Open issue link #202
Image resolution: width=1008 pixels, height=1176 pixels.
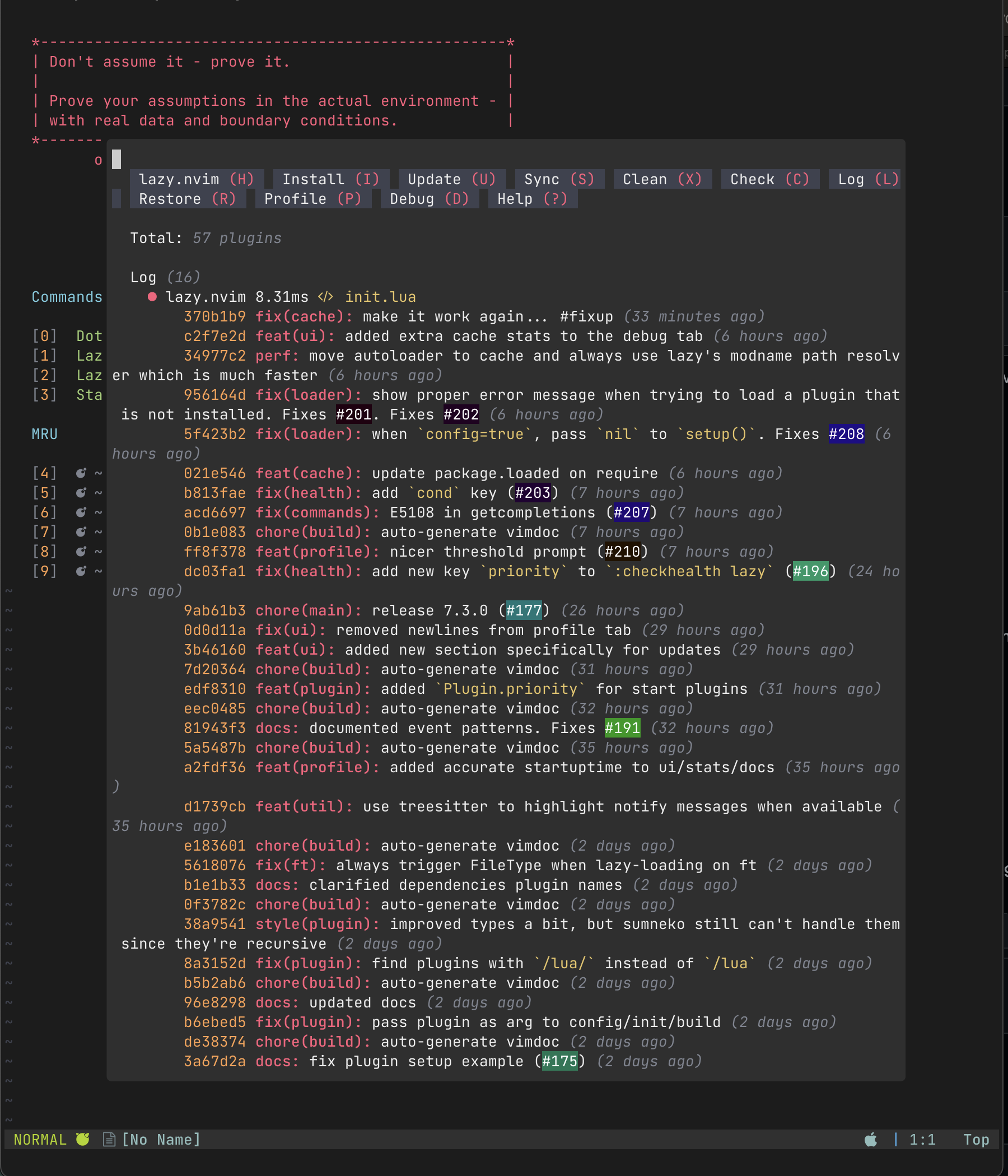click(461, 415)
